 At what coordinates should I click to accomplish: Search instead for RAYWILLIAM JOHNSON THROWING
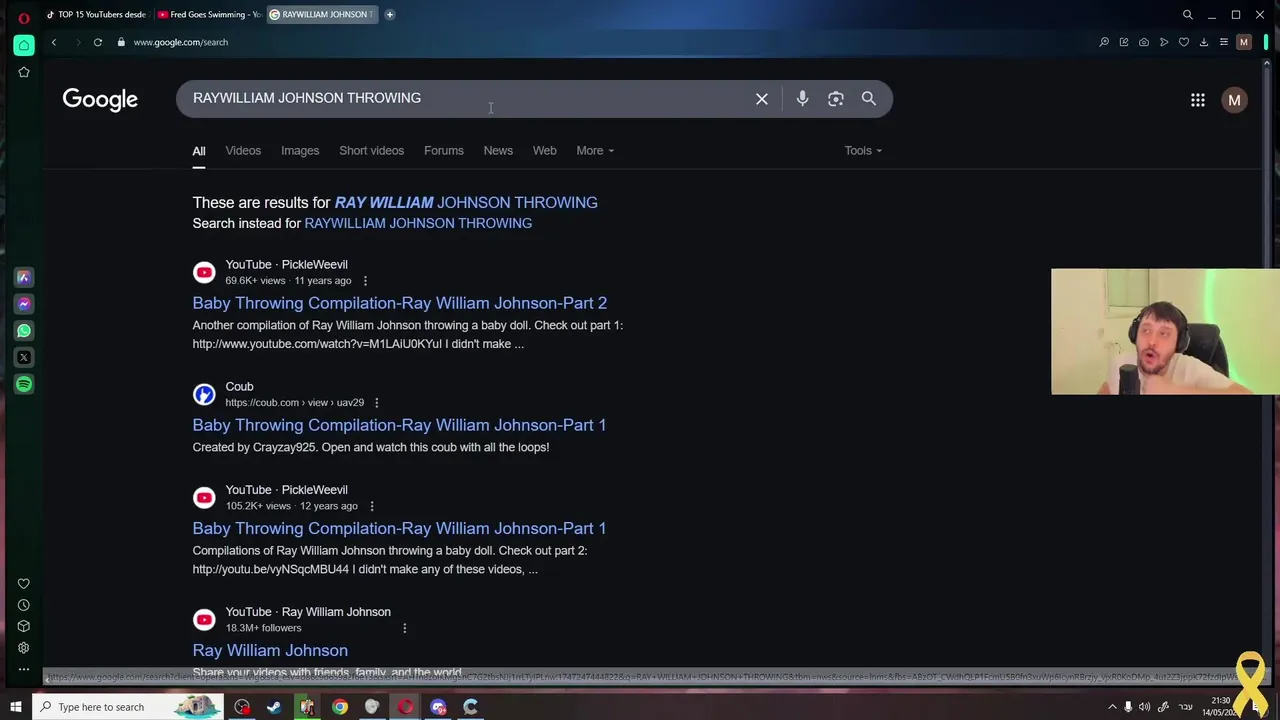[x=418, y=223]
